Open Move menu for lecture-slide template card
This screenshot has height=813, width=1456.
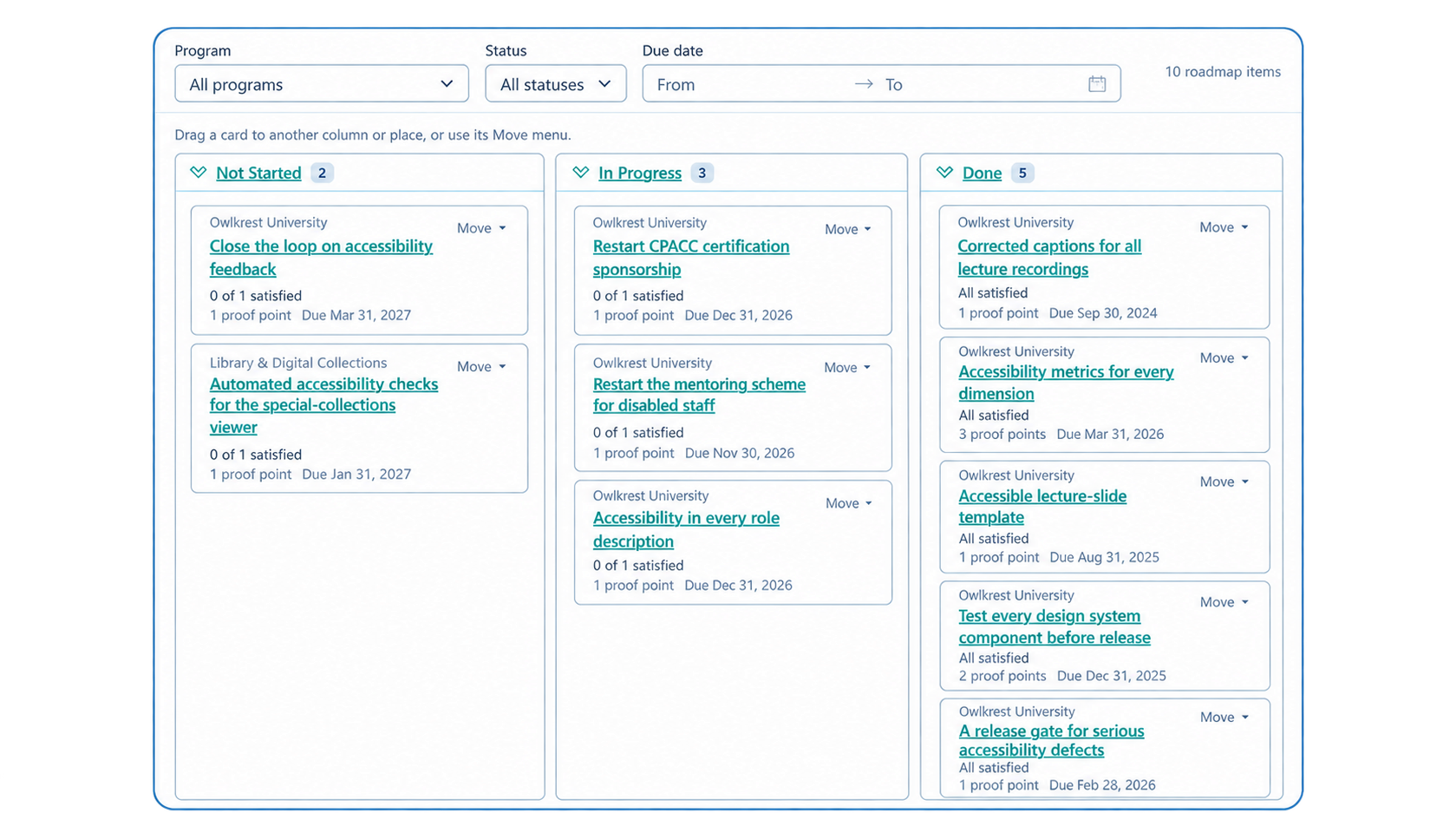[1224, 482]
